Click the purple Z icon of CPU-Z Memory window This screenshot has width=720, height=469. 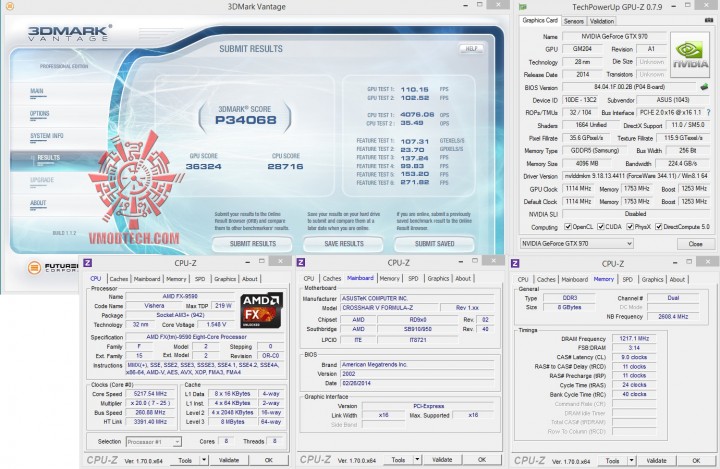(515, 263)
